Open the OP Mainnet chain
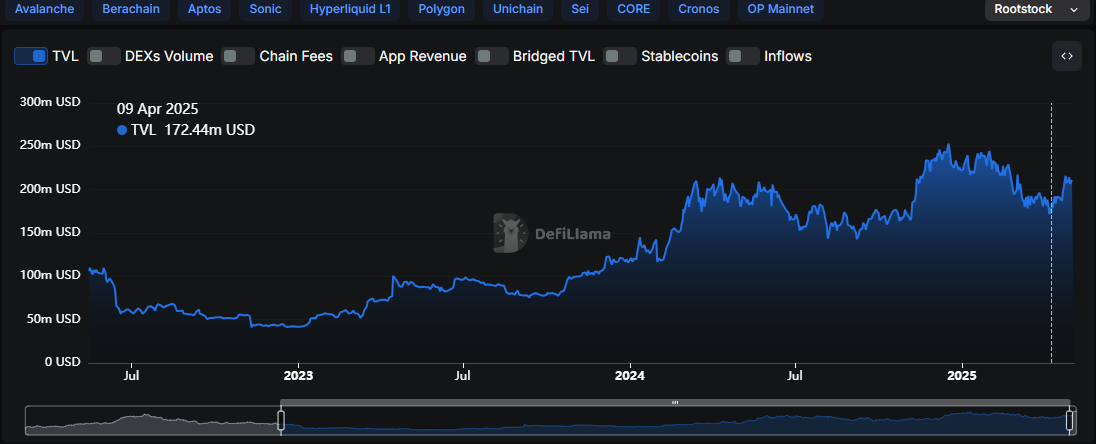Screen dimensions: 1096x444 (x=780, y=10)
